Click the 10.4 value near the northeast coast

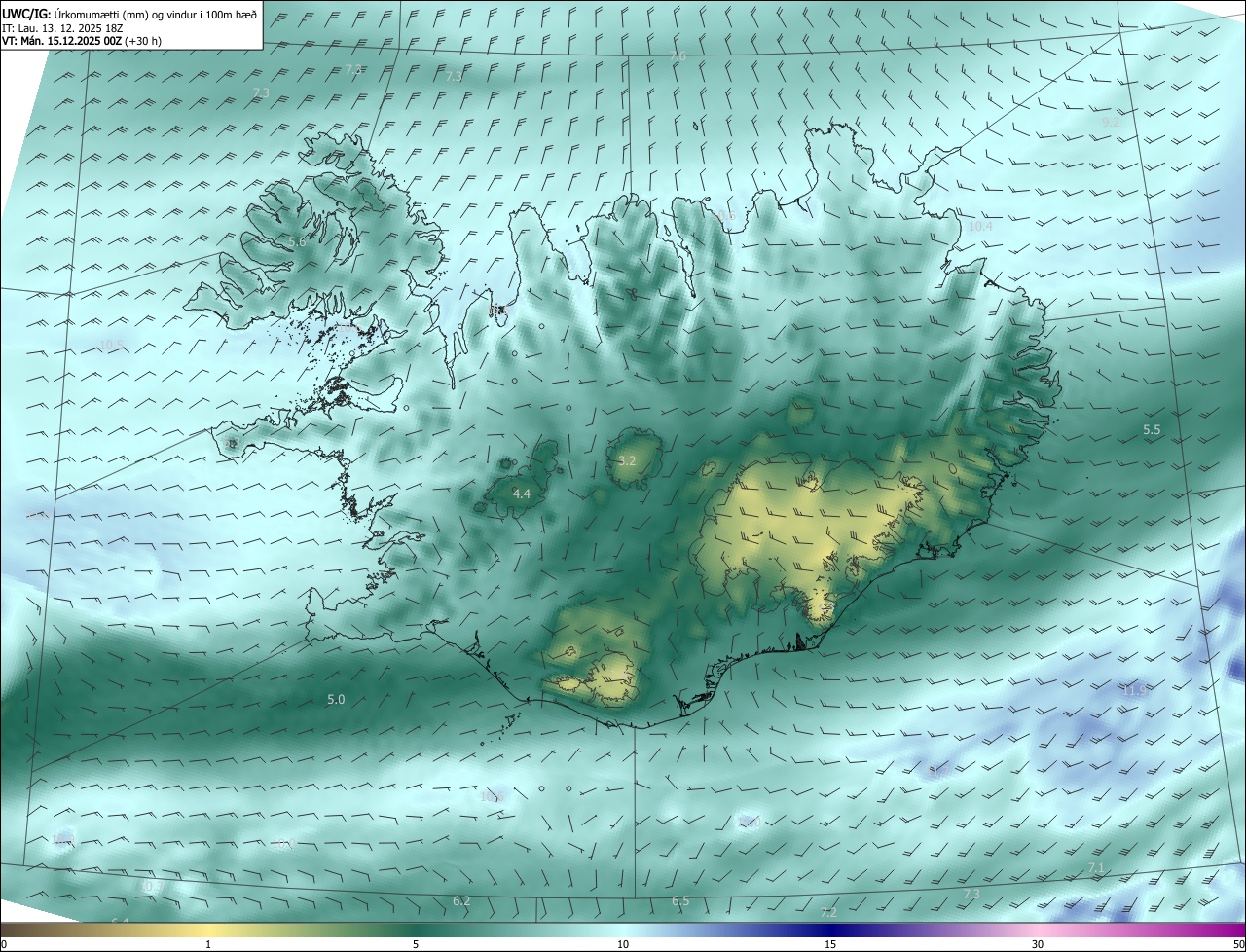tap(980, 227)
